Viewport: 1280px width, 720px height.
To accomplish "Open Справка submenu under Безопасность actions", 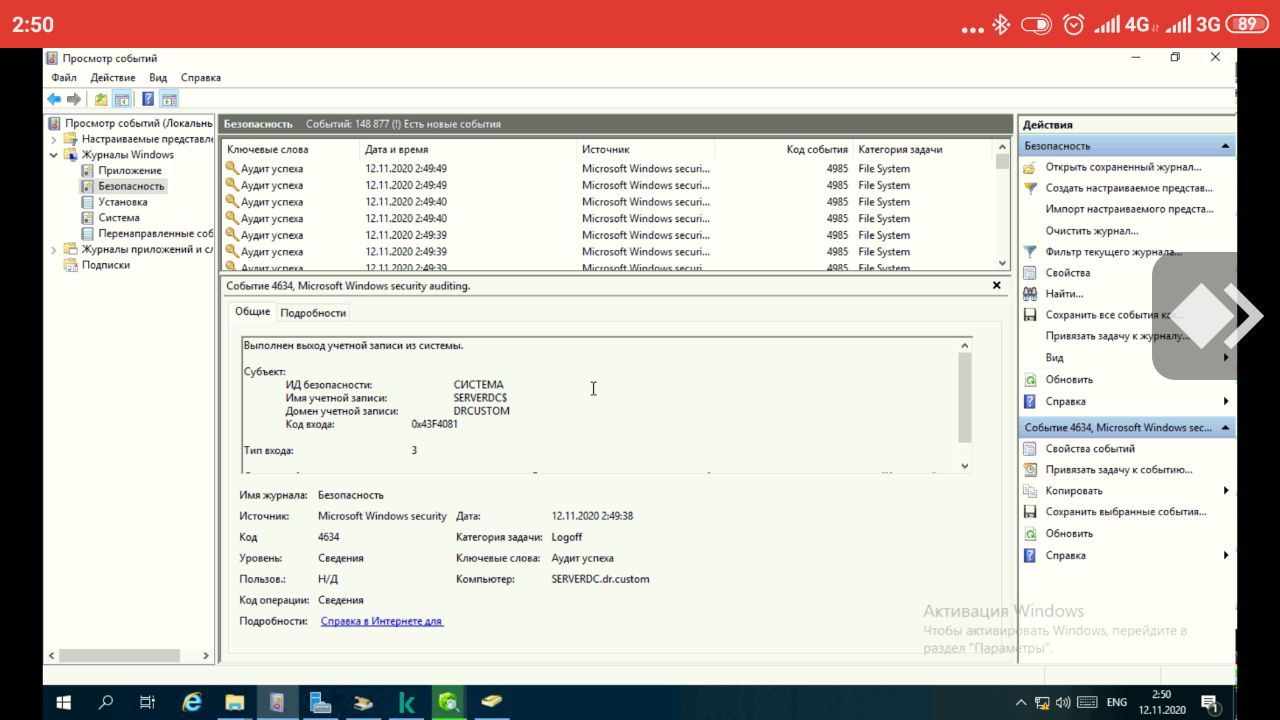I will tap(1127, 401).
